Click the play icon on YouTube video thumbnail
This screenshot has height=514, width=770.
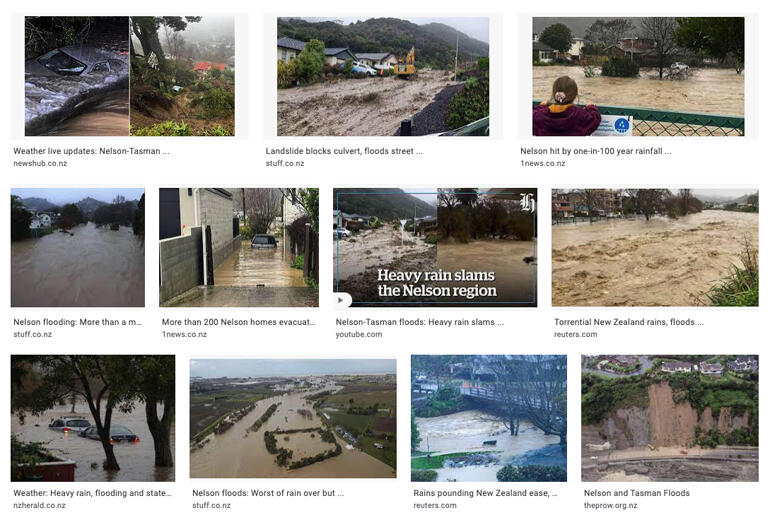pyautogui.click(x=341, y=300)
